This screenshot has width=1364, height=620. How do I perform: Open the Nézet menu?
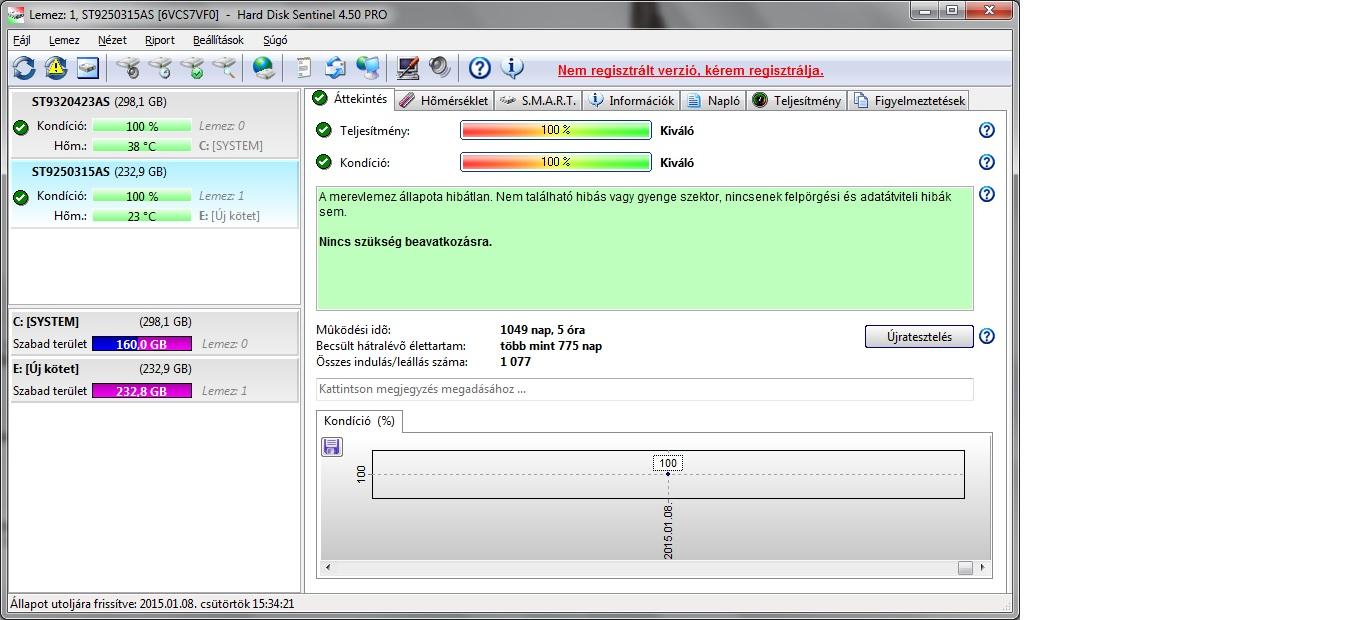pos(112,40)
